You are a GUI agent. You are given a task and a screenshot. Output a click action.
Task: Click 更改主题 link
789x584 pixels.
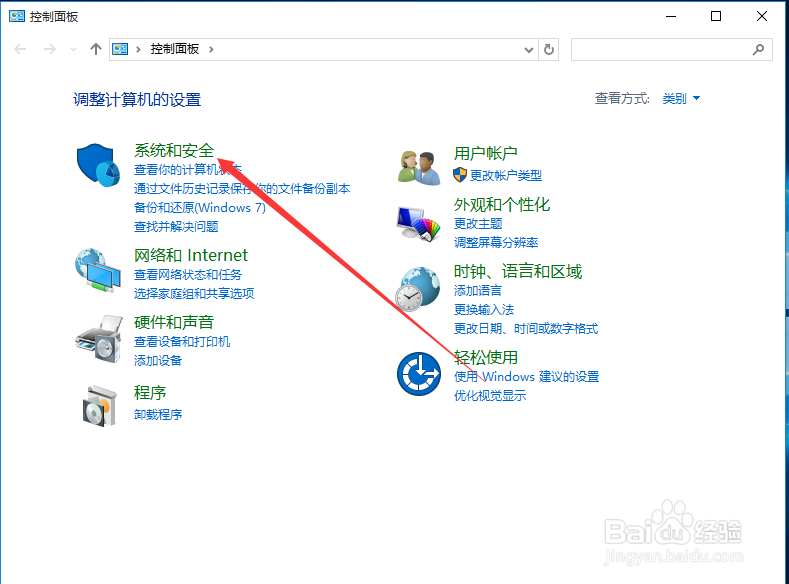pyautogui.click(x=478, y=223)
